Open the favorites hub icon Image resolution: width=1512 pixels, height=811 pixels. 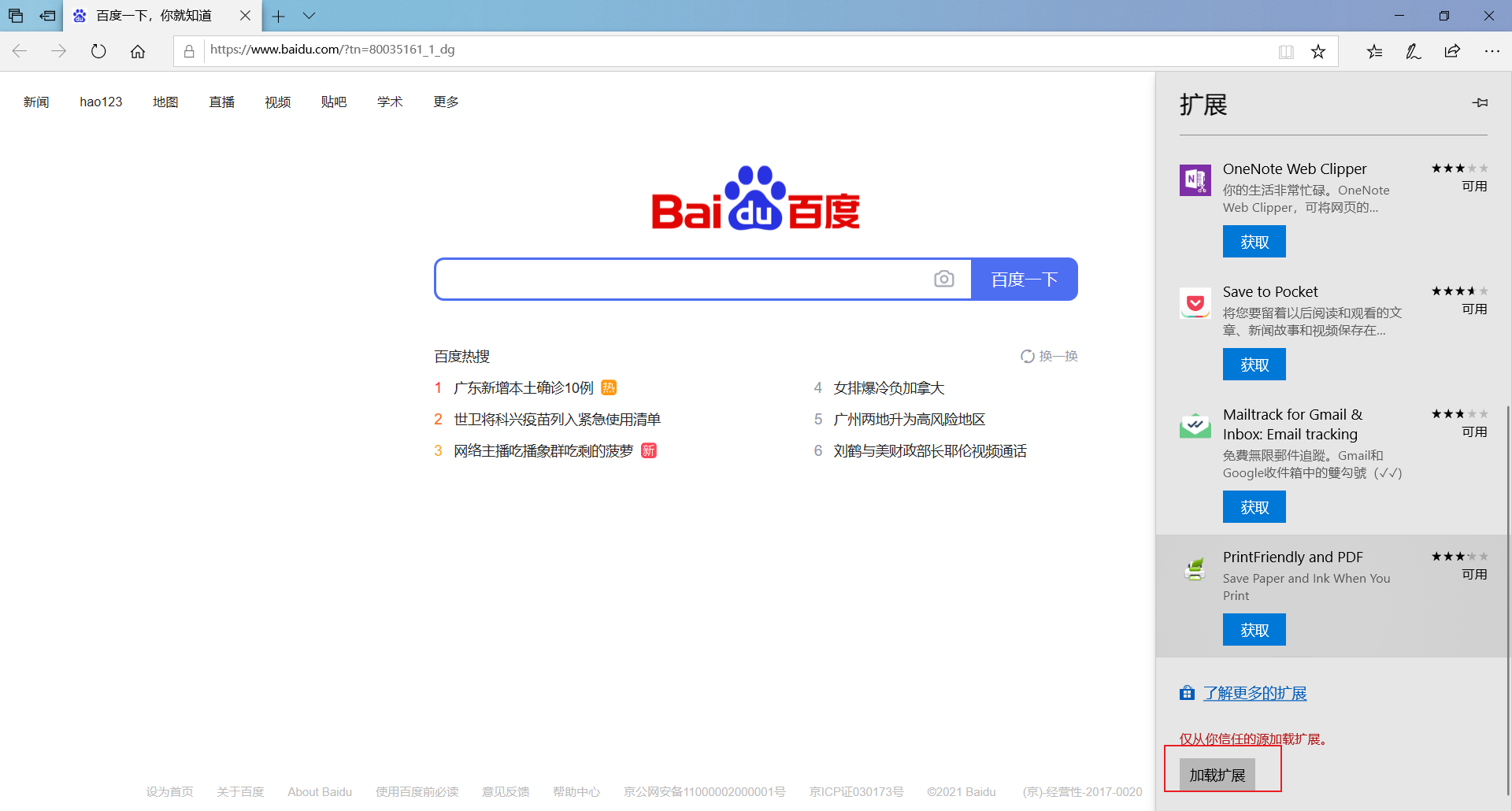pos(1374,51)
